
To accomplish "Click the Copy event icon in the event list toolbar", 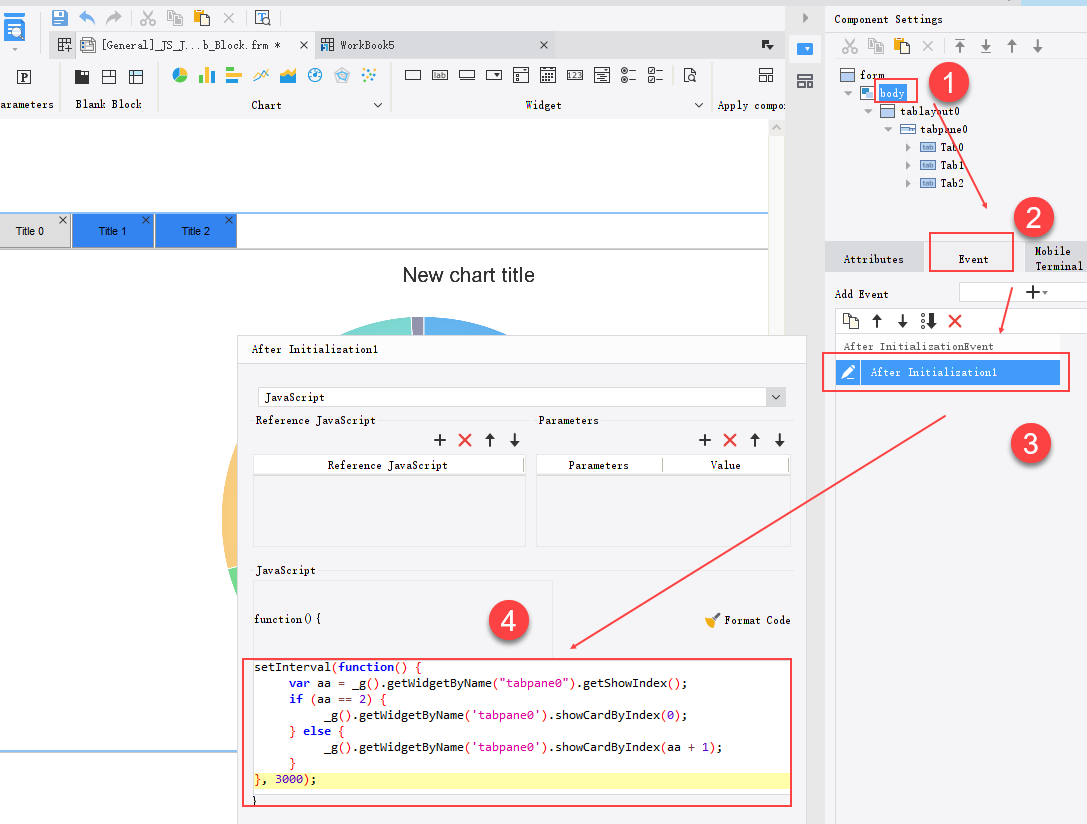I will (x=851, y=321).
